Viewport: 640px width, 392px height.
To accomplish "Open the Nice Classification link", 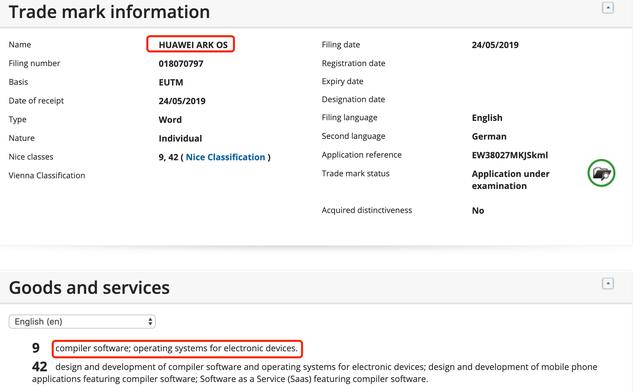I will (x=225, y=157).
